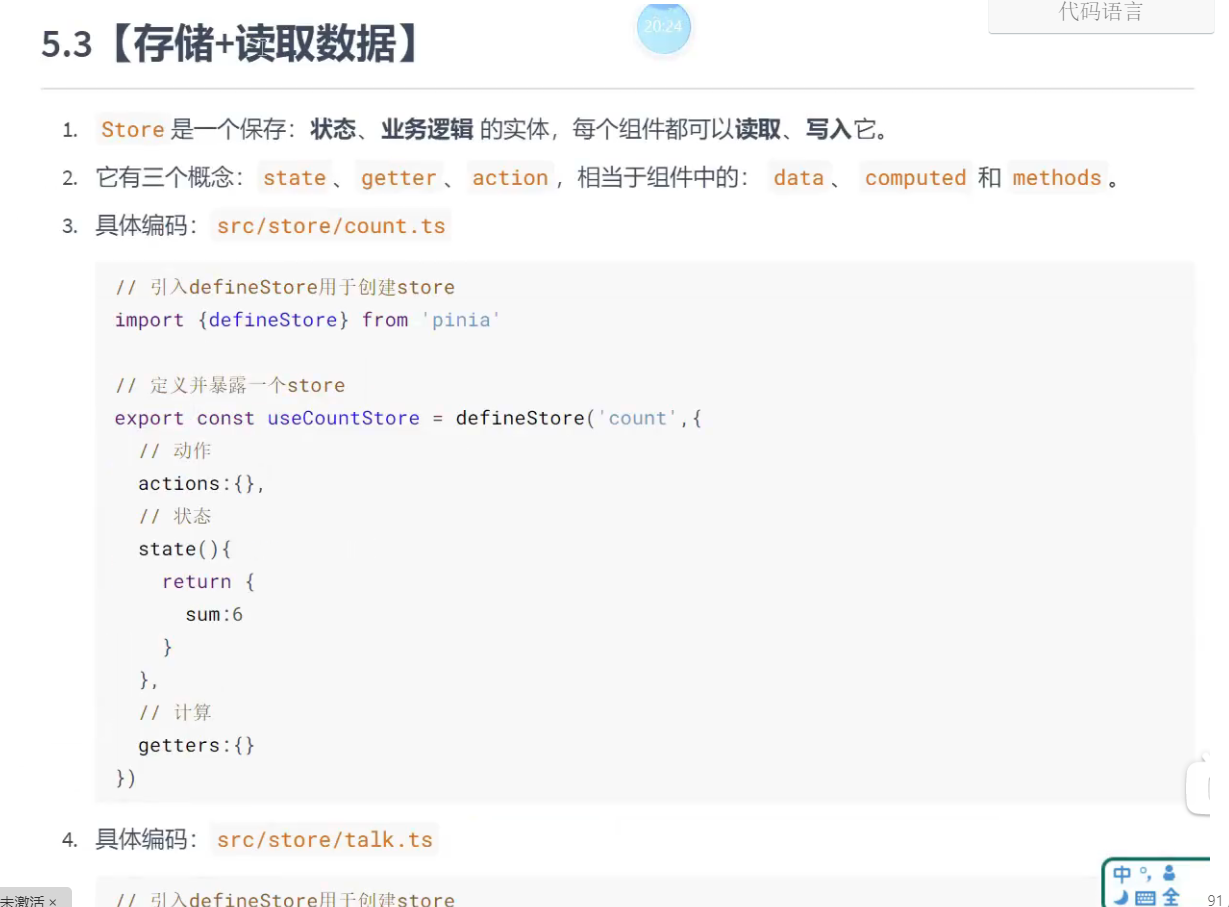Screen dimensions: 1229x907
Task: Click the identifier useCountStore
Action: pyautogui.click(x=343, y=418)
